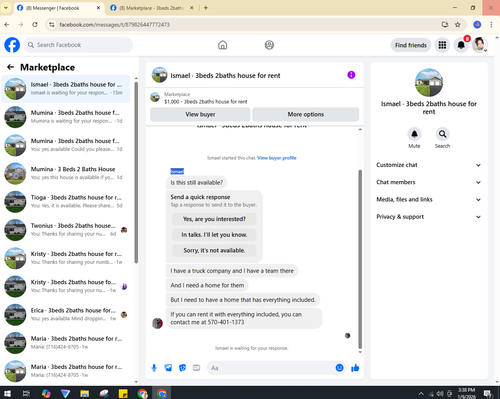Open Tioga 3beds 2baths conversation

(x=66, y=202)
